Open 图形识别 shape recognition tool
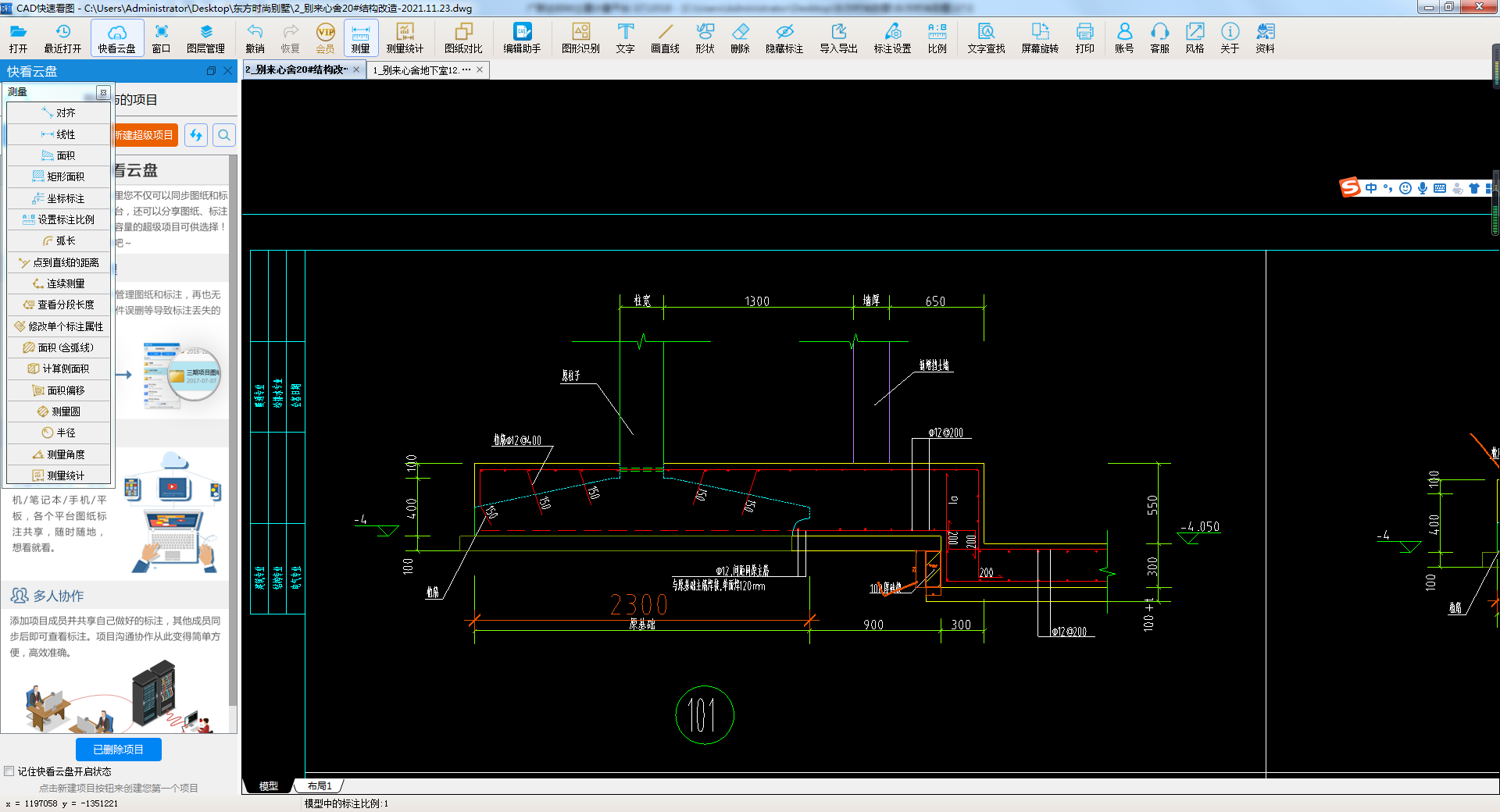Screen dimensions: 1500x812 pyautogui.click(x=580, y=37)
